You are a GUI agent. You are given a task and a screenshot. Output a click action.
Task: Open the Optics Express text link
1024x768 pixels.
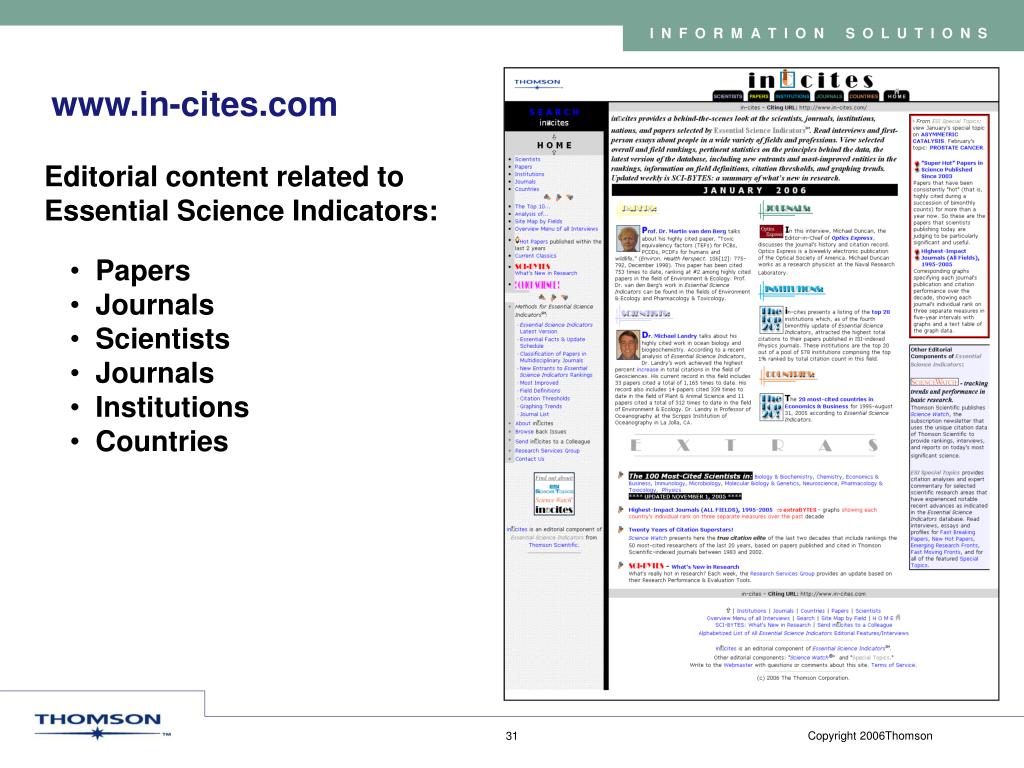pyautogui.click(x=852, y=238)
